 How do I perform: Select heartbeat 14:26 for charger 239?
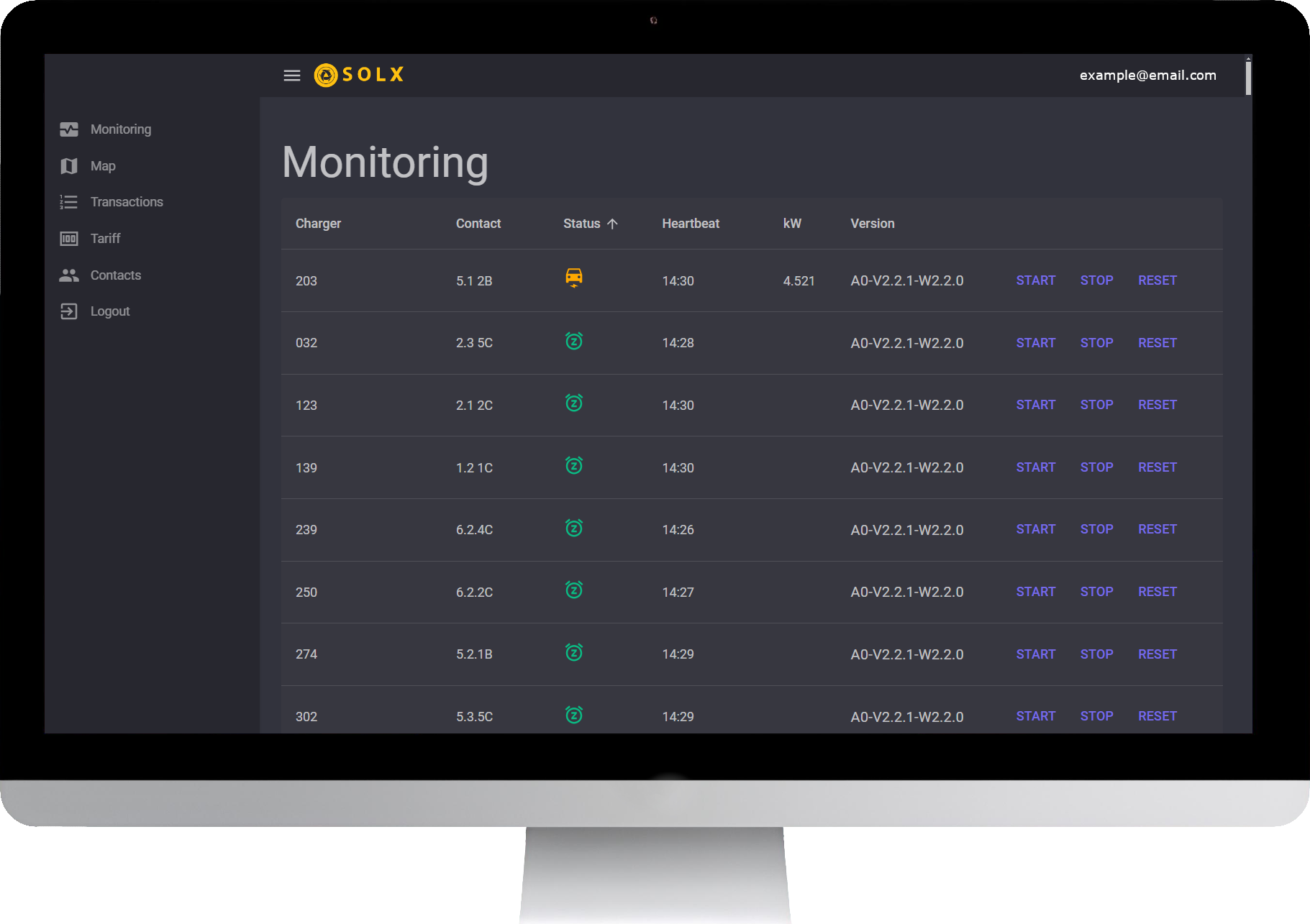point(678,530)
